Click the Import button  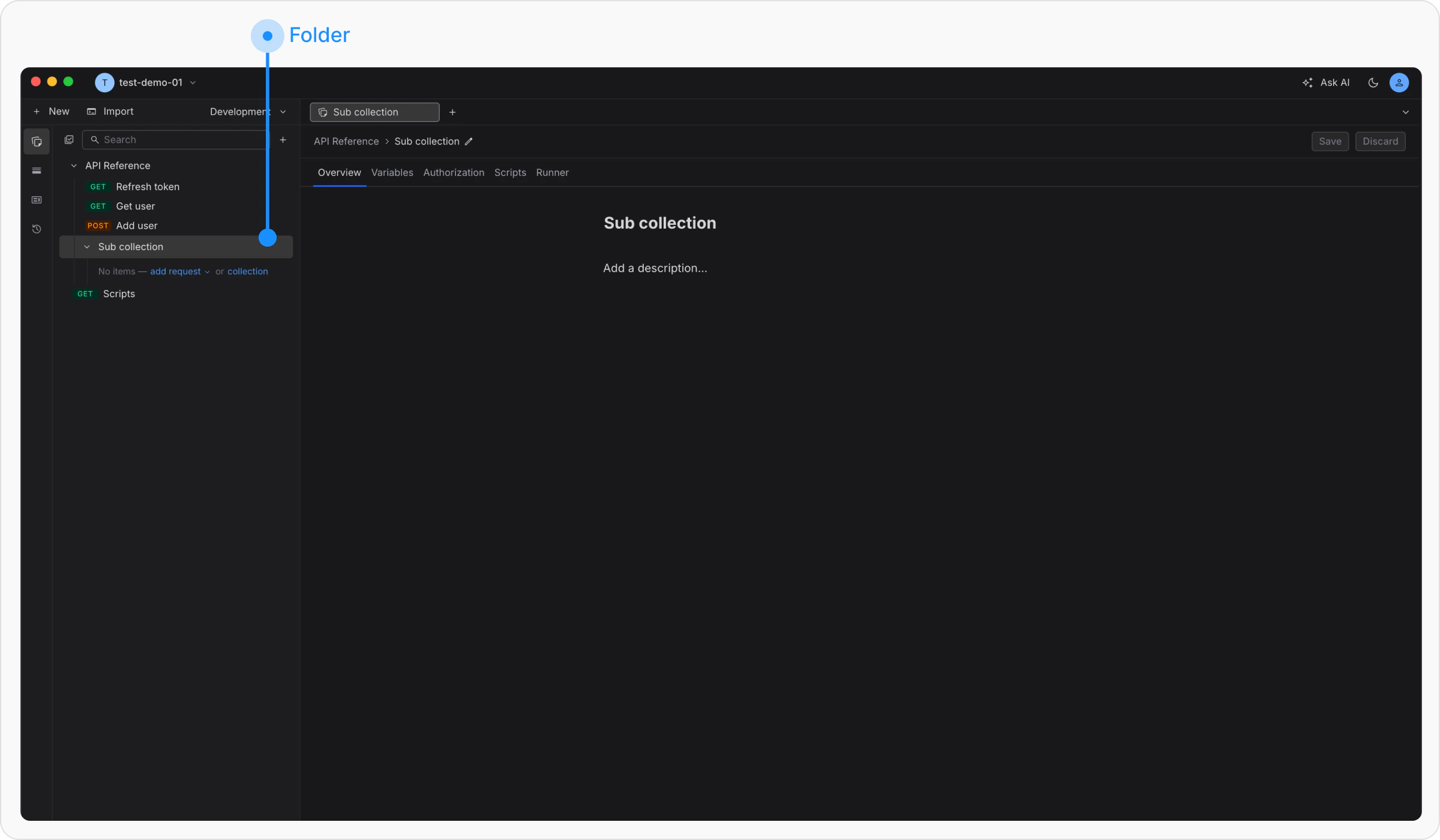click(x=110, y=112)
